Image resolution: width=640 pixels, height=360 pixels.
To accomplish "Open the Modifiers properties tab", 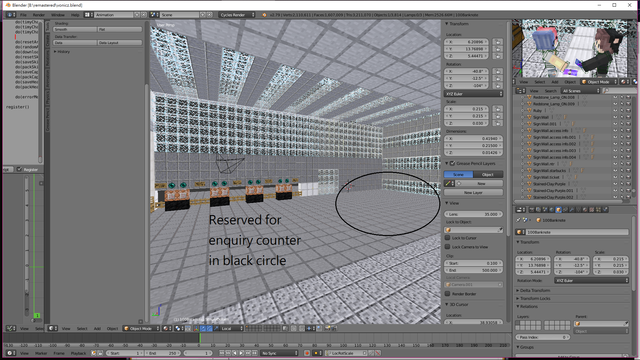I will pos(571,210).
